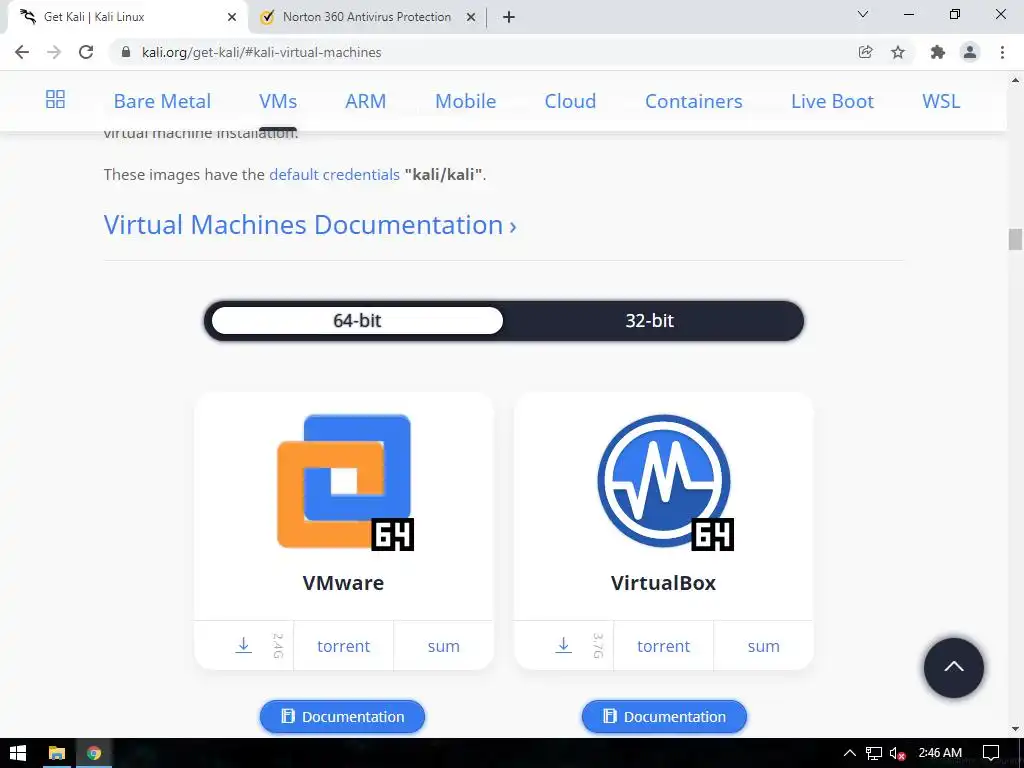
Task: Click the VirtualBox logo image
Action: pyautogui.click(x=665, y=482)
